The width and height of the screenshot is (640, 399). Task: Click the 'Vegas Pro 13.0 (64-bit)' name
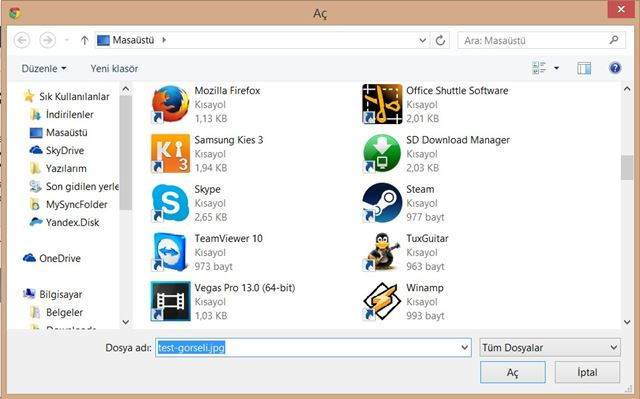pos(245,288)
